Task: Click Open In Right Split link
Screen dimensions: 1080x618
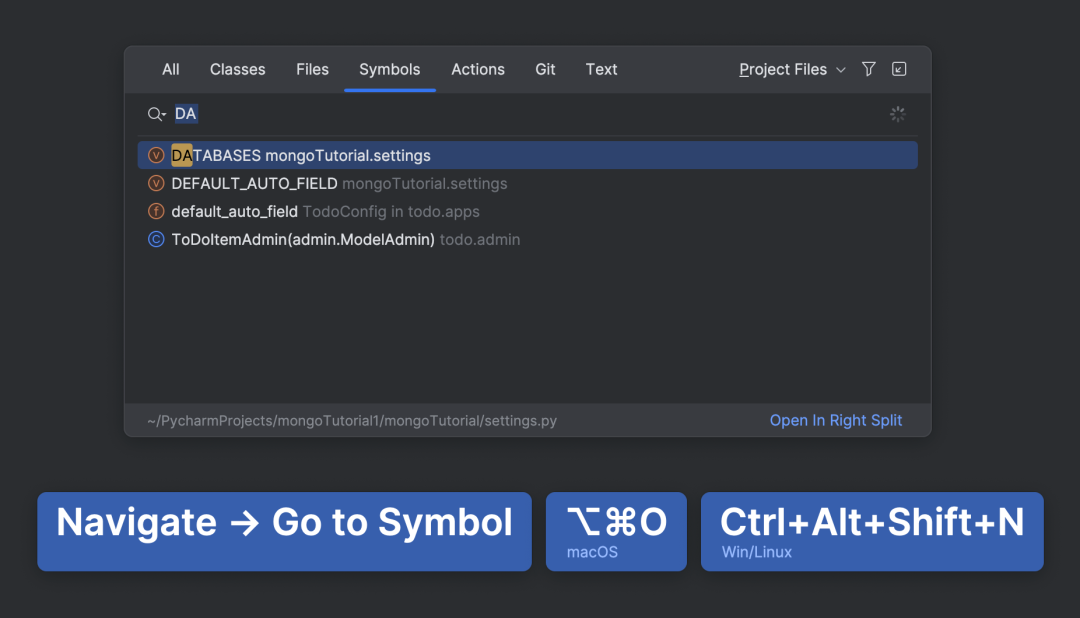Action: pyautogui.click(x=835, y=420)
